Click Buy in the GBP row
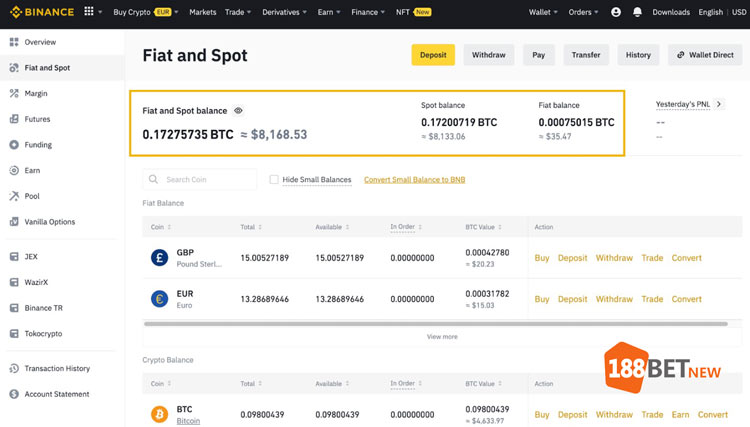 click(541, 258)
